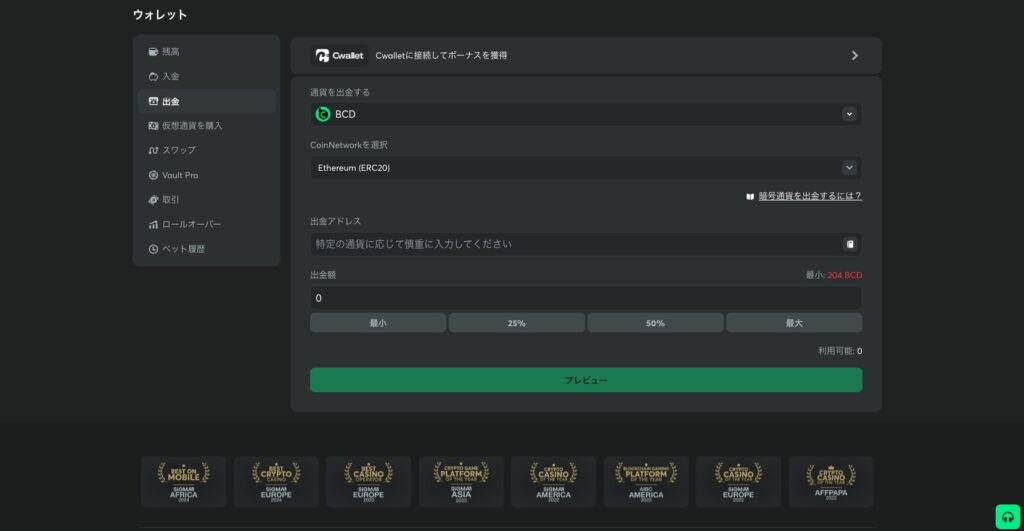Image resolution: width=1024 pixels, height=531 pixels.
Task: Select the 出金 withdraw menu item
Action: tap(206, 101)
